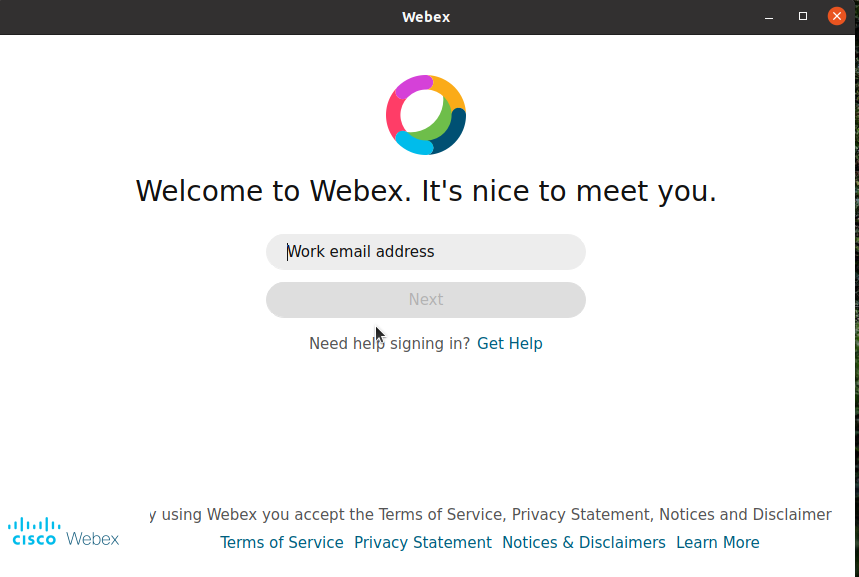Click the colorful Webex logo
This screenshot has width=859, height=577.
pos(426,115)
